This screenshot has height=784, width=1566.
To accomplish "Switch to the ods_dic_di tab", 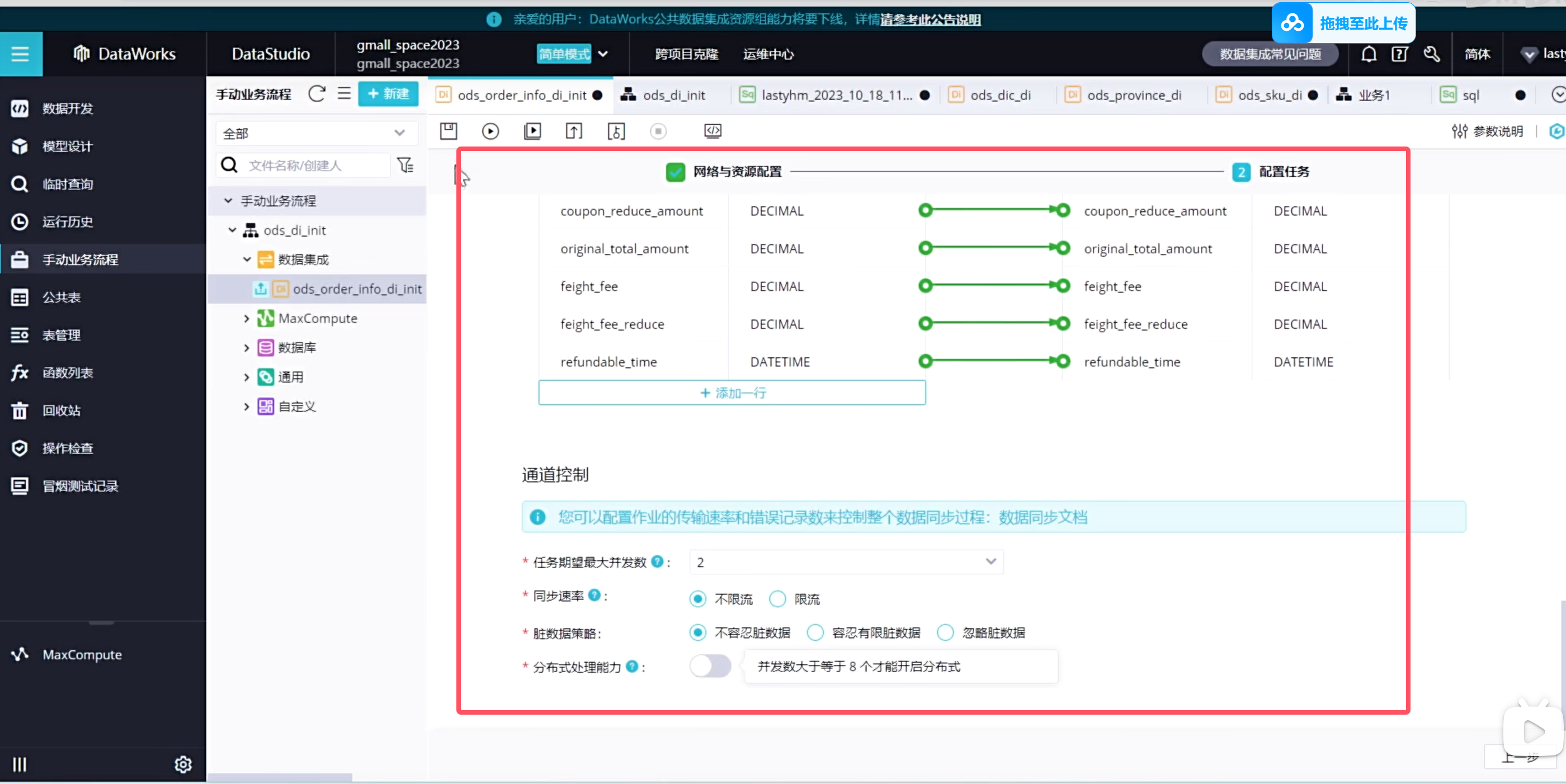I will pyautogui.click(x=1000, y=96).
